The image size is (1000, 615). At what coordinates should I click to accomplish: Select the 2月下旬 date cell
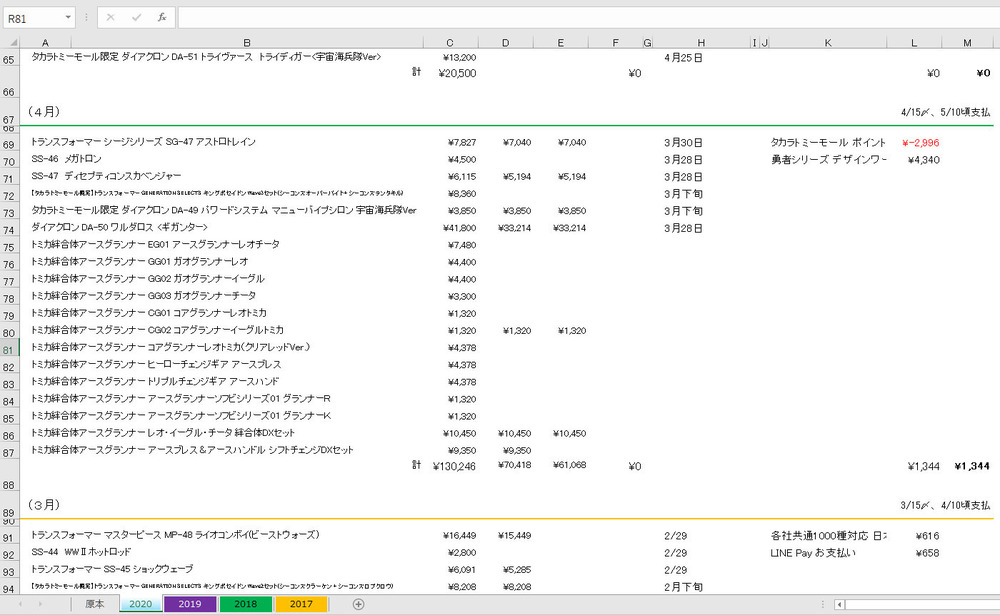683,587
